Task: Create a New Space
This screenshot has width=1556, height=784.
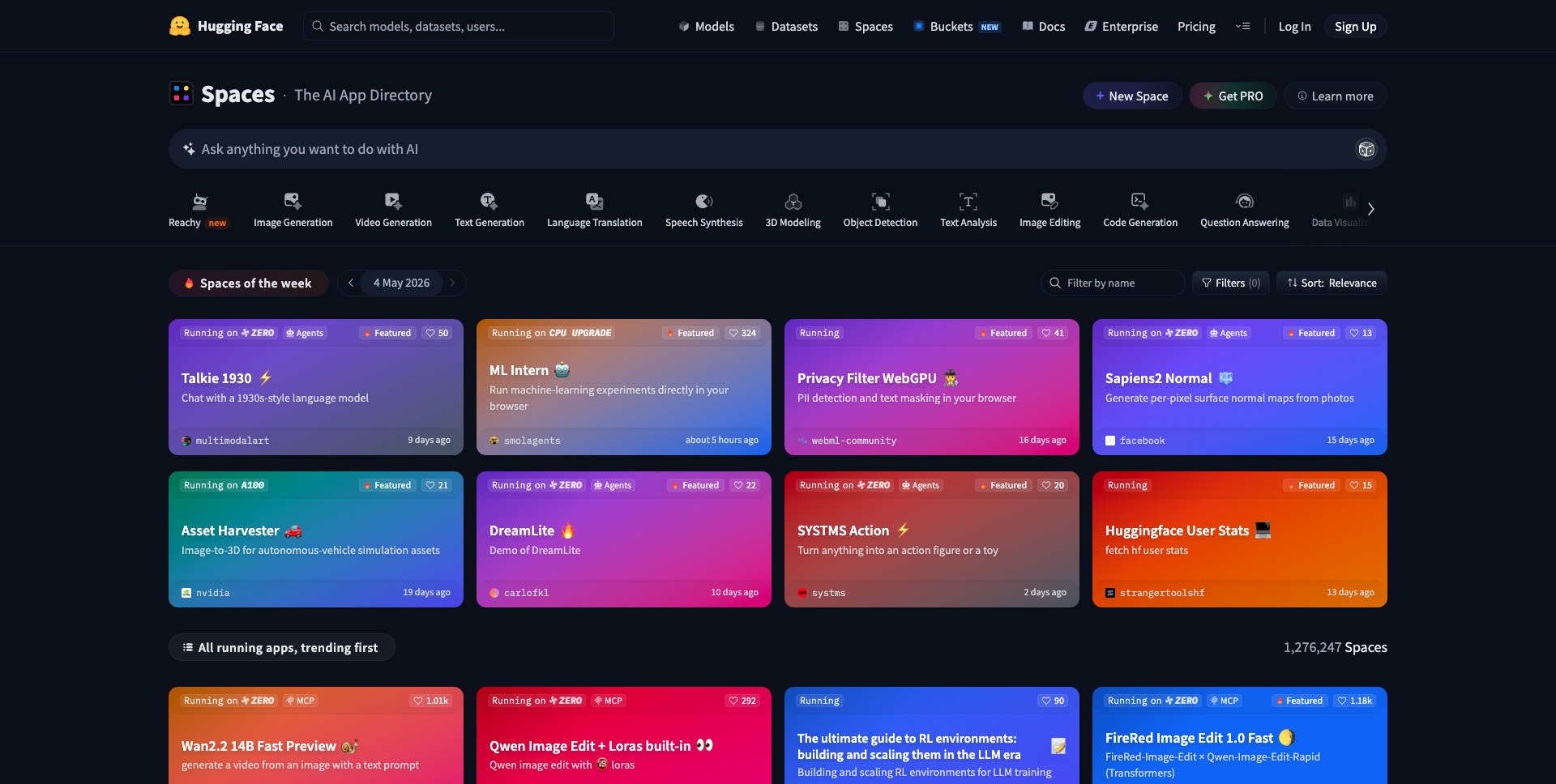Action: pyautogui.click(x=1132, y=96)
